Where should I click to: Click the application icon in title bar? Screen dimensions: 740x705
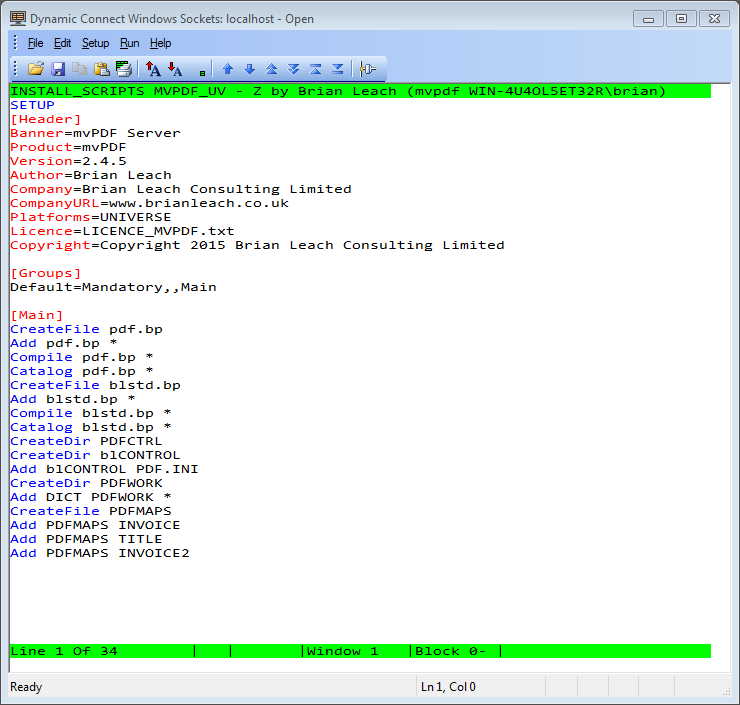[18, 18]
